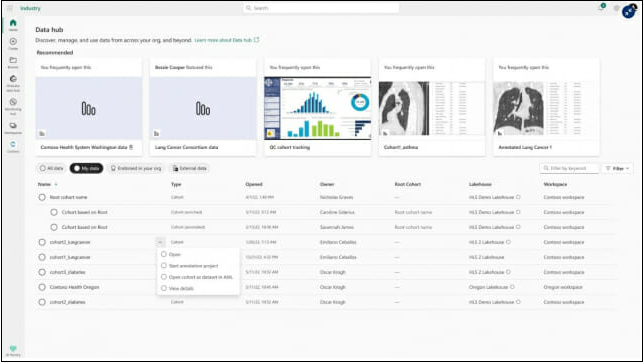Open the settings gear icon

tap(616, 8)
